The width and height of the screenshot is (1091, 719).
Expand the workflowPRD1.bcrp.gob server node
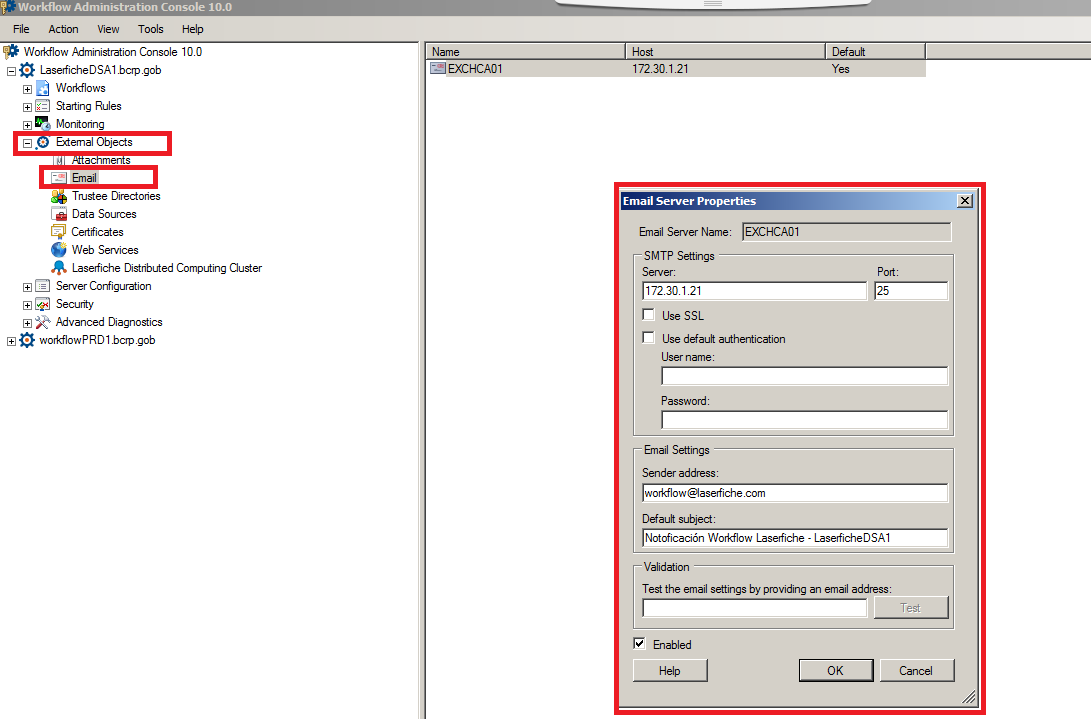(11, 342)
